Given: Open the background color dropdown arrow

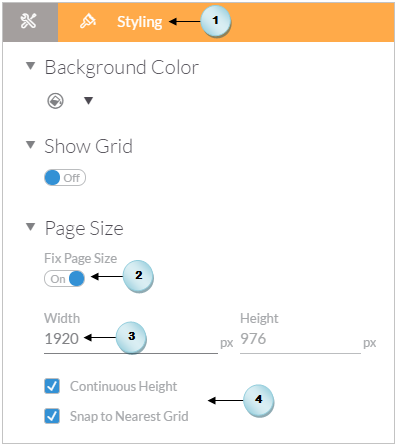Looking at the screenshot, I should 88,100.
